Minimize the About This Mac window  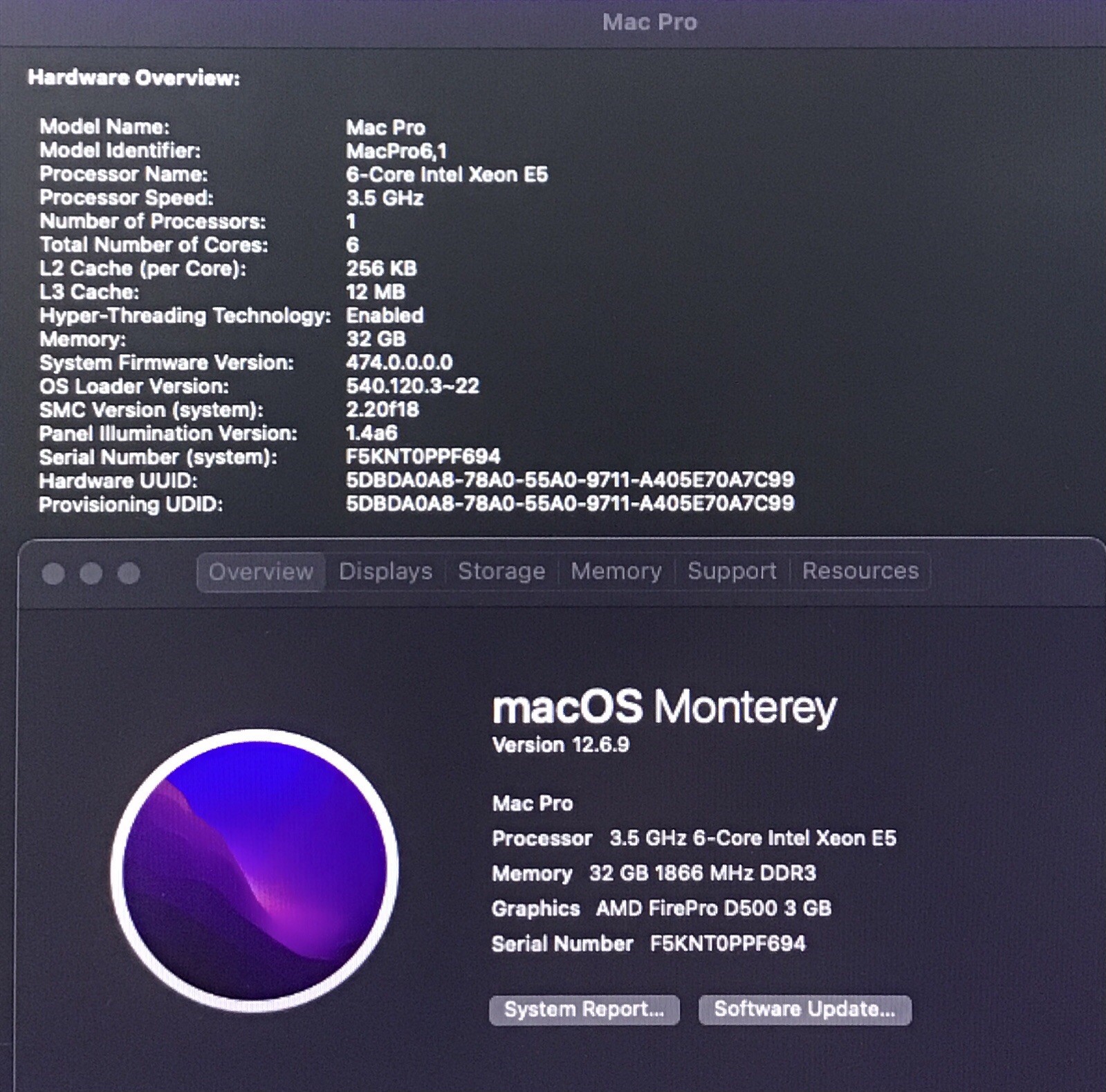(x=91, y=573)
